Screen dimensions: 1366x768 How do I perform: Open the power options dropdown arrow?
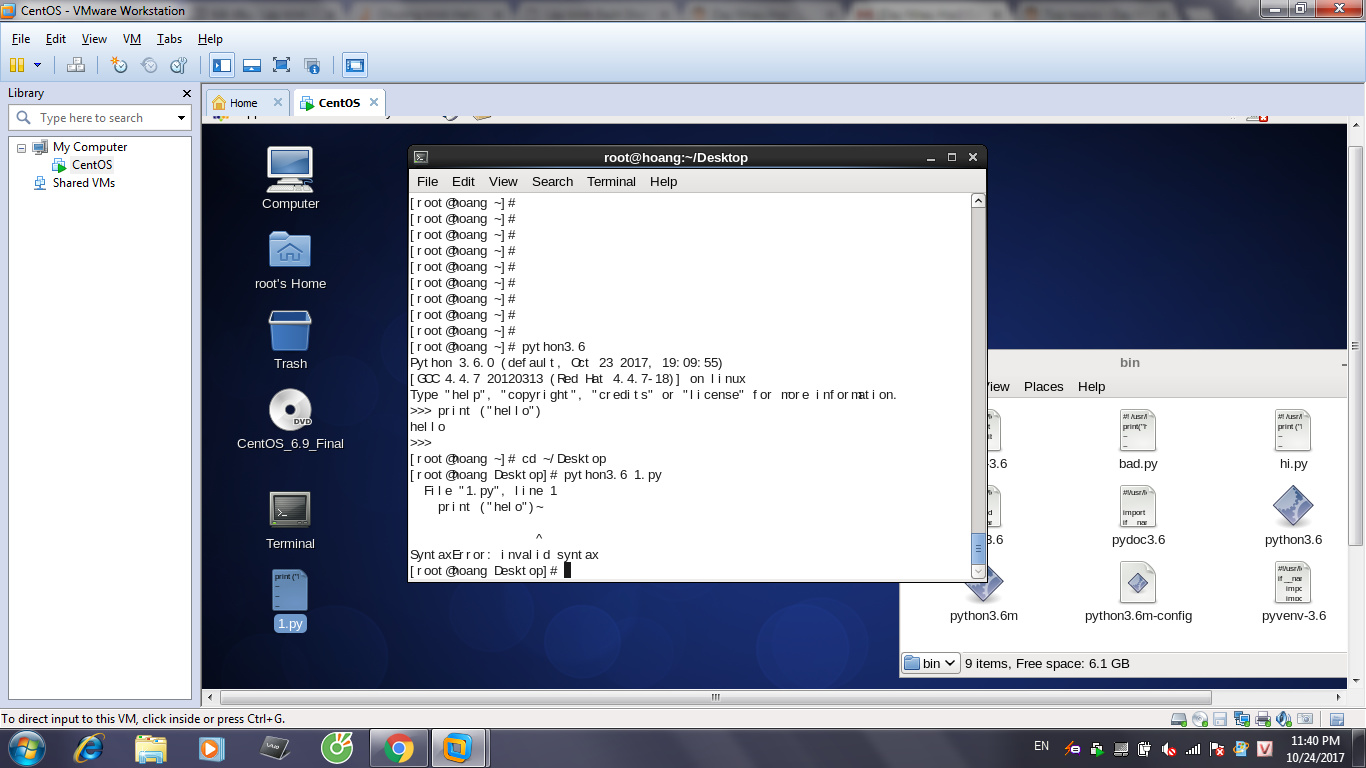[38, 65]
